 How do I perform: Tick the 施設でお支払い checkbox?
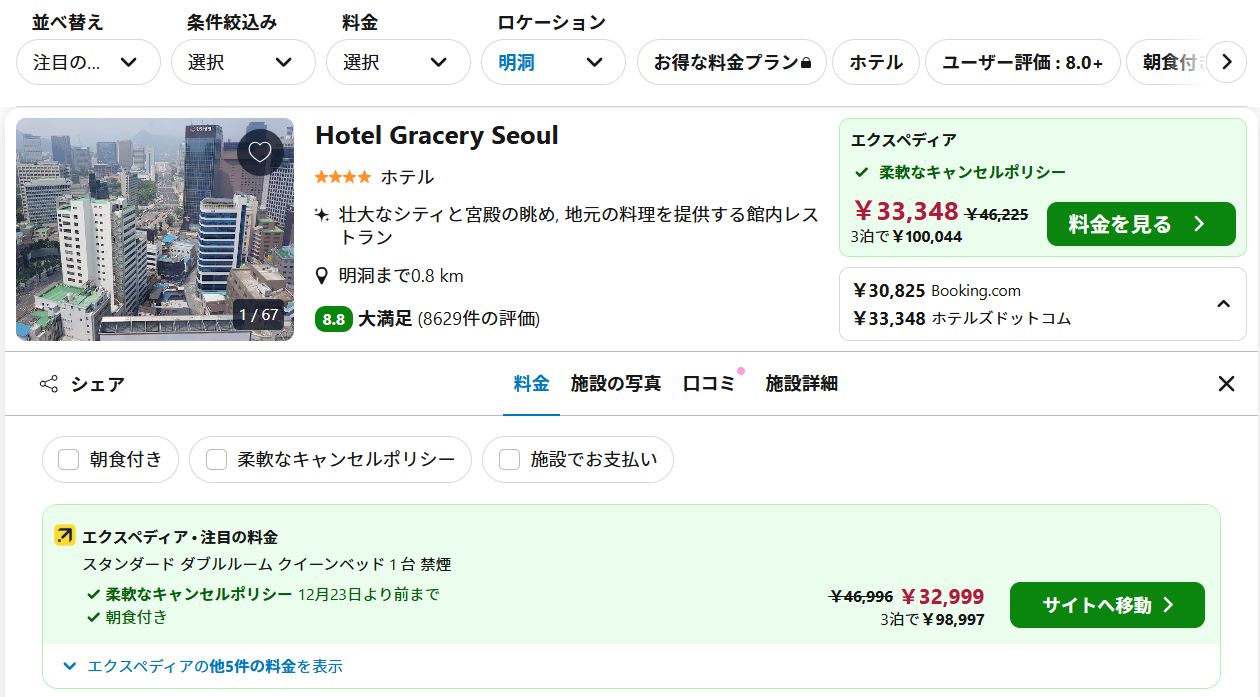point(510,460)
